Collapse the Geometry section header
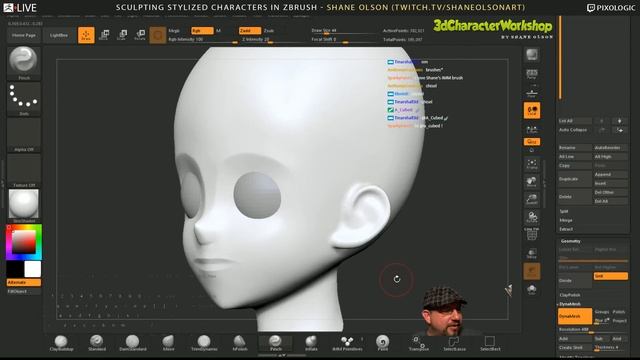Screen dimensions: 640x360 570,241
